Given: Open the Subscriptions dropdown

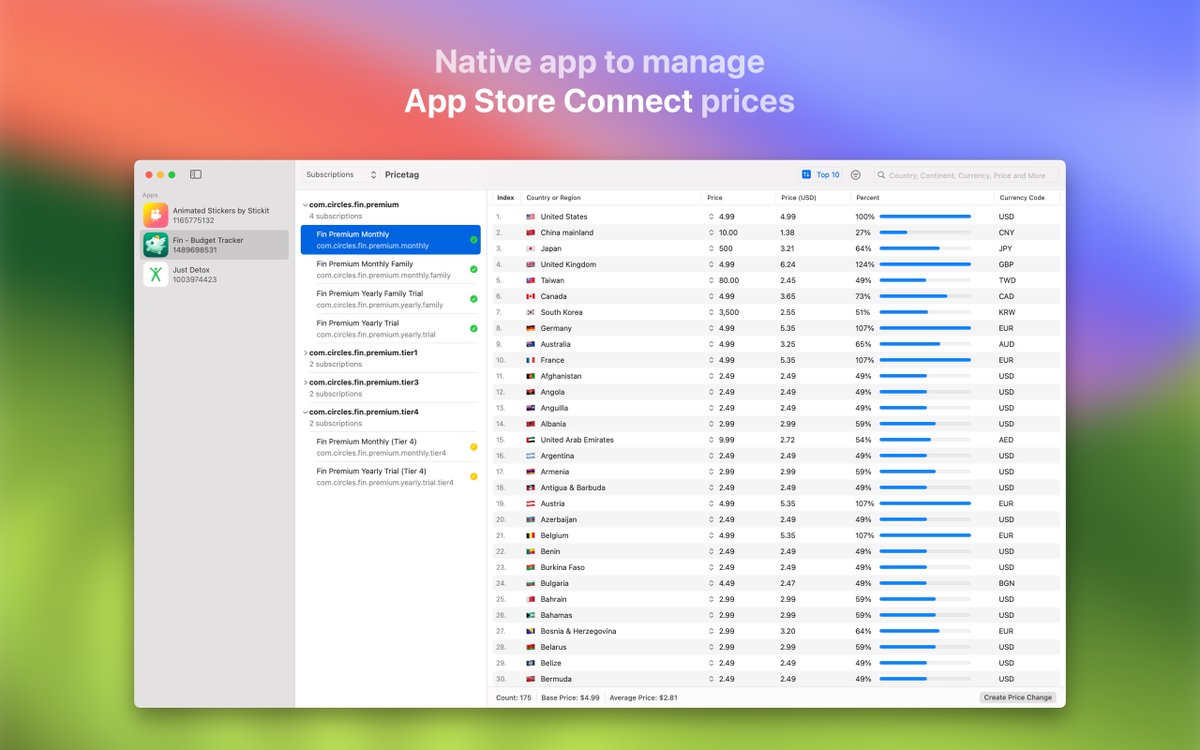Looking at the screenshot, I should tap(341, 175).
